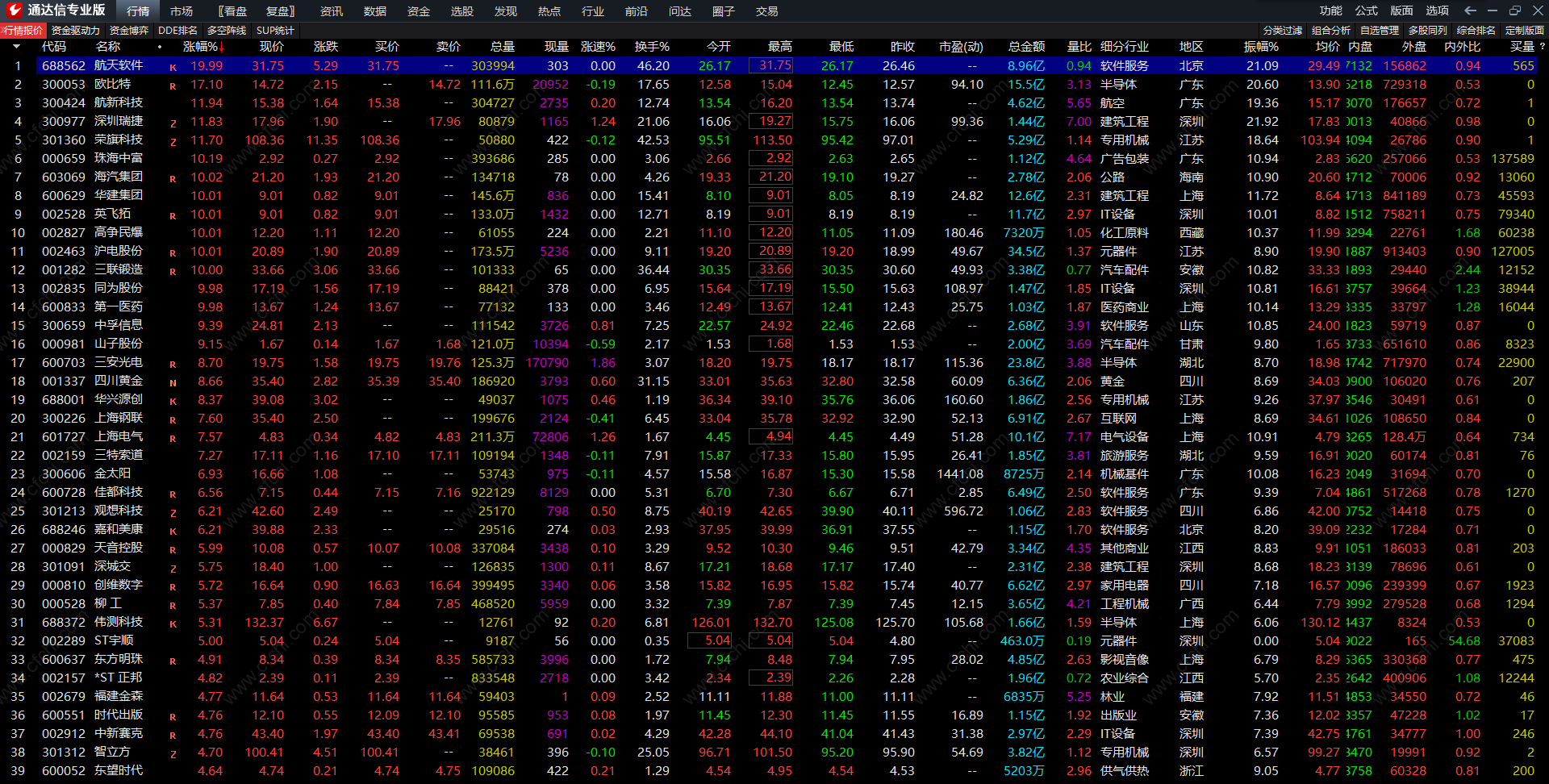Image resolution: width=1549 pixels, height=784 pixels.
Task: Open 自选管理
Action: [x=1380, y=31]
